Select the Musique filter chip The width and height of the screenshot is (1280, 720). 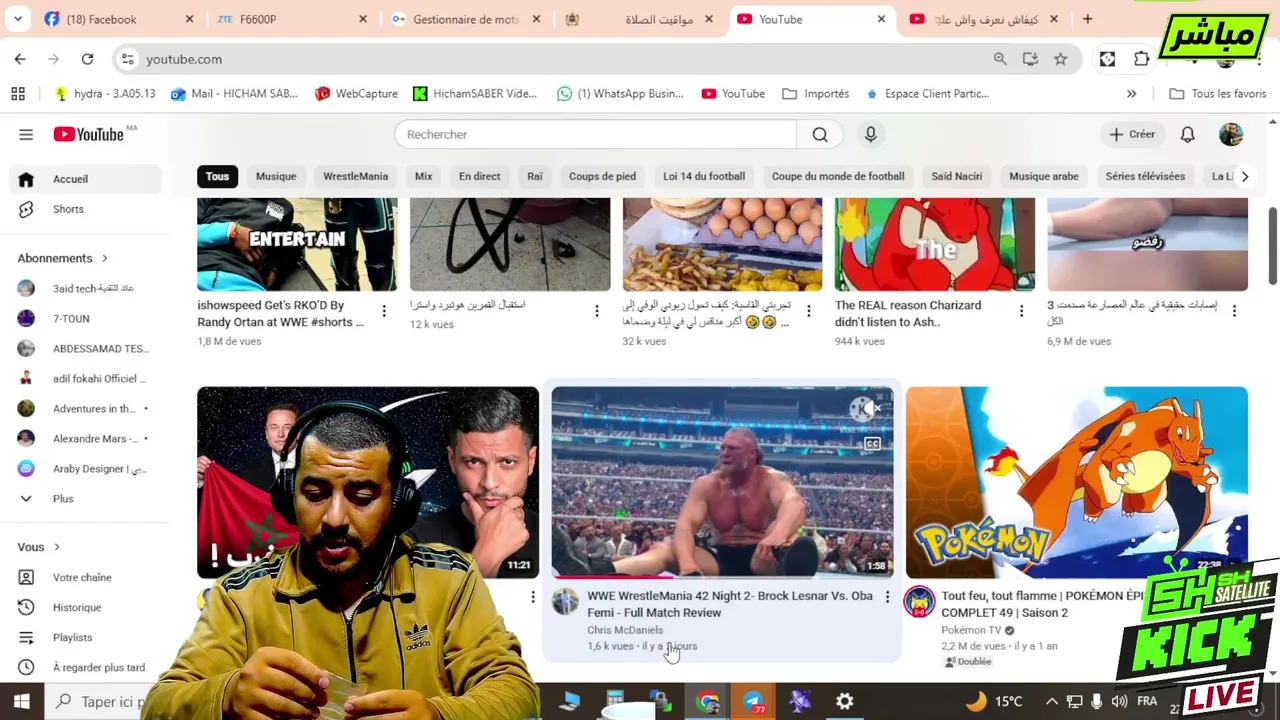click(x=276, y=176)
